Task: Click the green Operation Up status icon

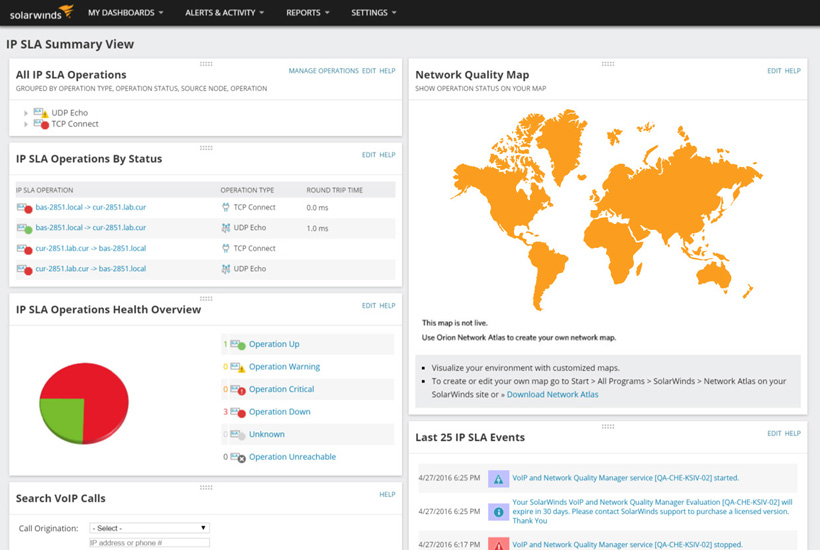Action: [237, 345]
